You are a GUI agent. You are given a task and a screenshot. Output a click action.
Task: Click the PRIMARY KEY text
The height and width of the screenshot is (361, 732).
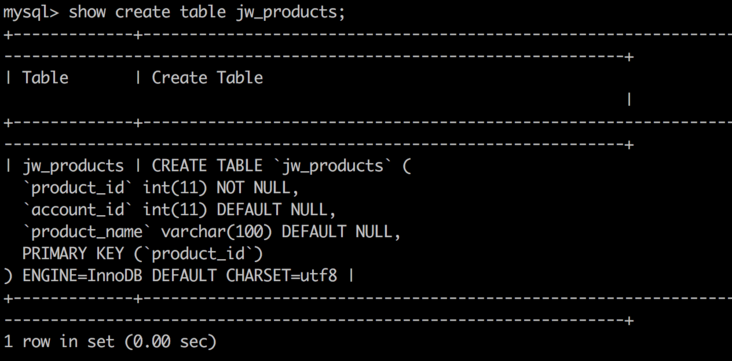pos(73,254)
